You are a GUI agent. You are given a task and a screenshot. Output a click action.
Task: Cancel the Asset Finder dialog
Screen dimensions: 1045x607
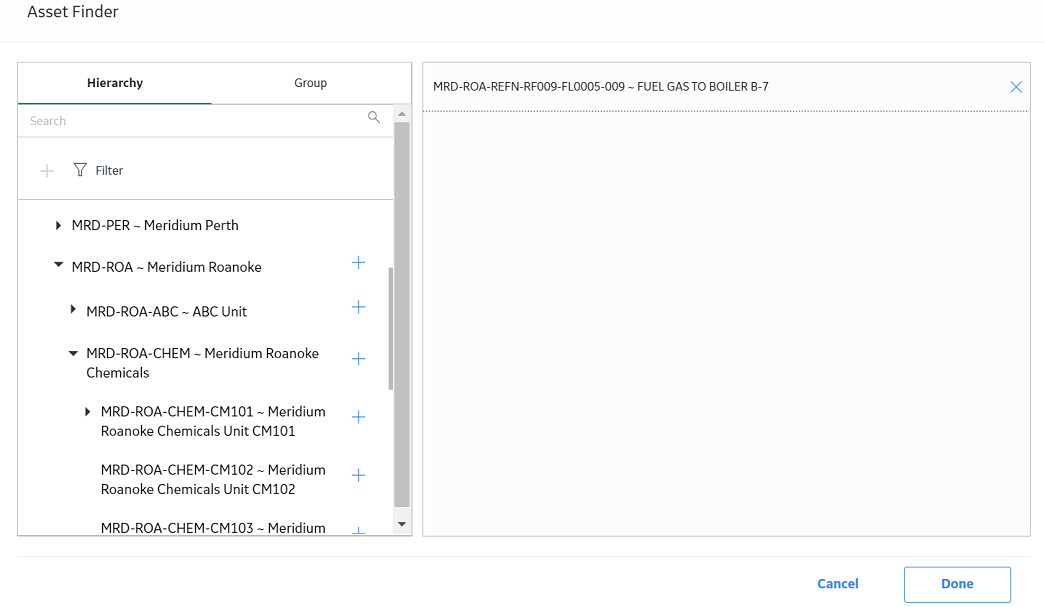pyautogui.click(x=838, y=584)
